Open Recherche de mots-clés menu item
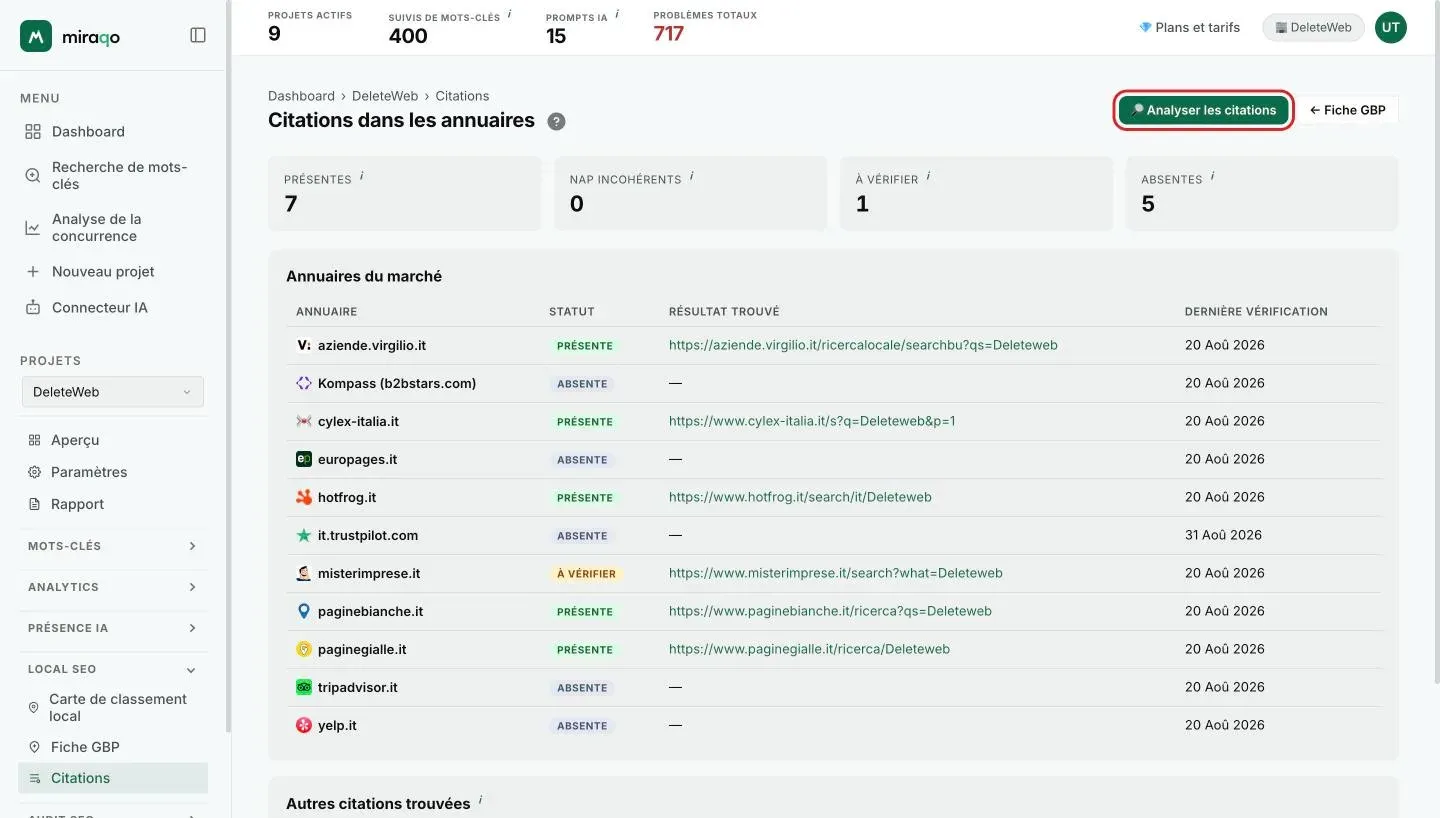Image resolution: width=1440 pixels, height=818 pixels. click(113, 175)
